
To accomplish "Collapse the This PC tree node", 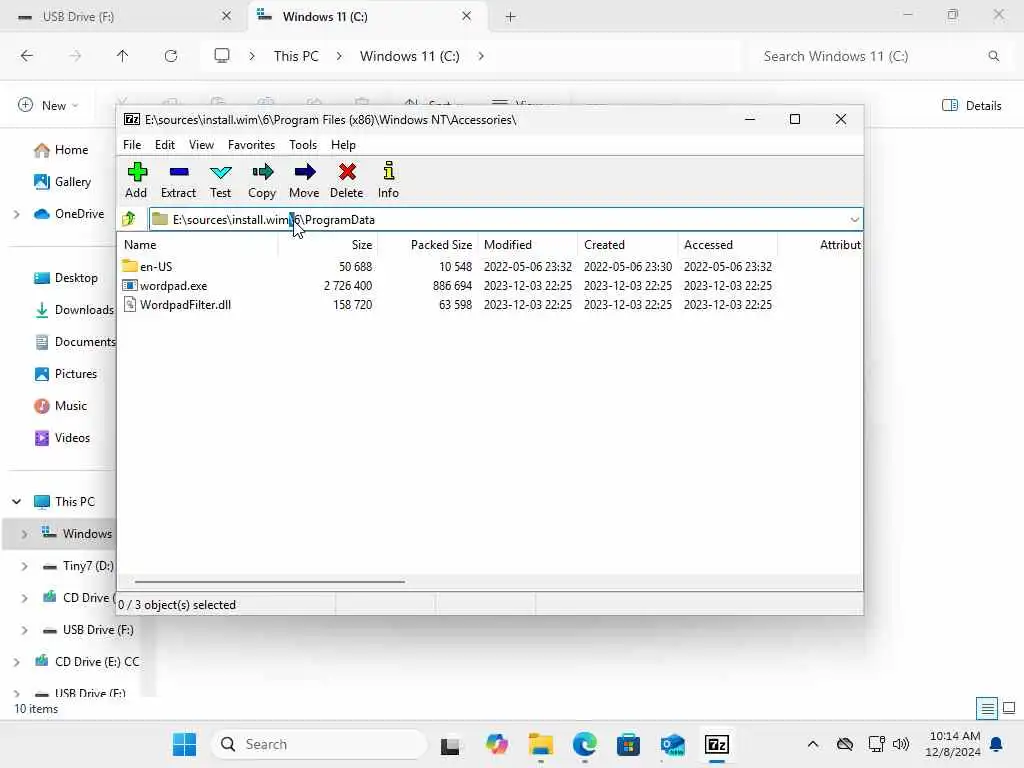I will click(16, 502).
